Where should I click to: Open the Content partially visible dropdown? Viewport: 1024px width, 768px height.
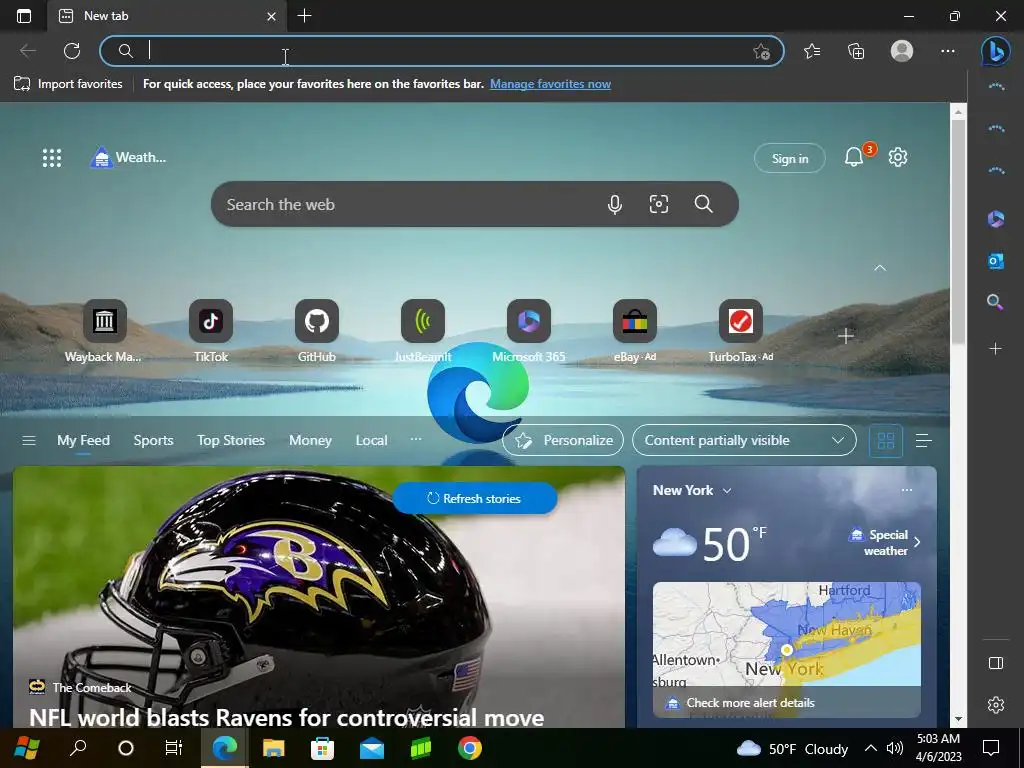[744, 441]
